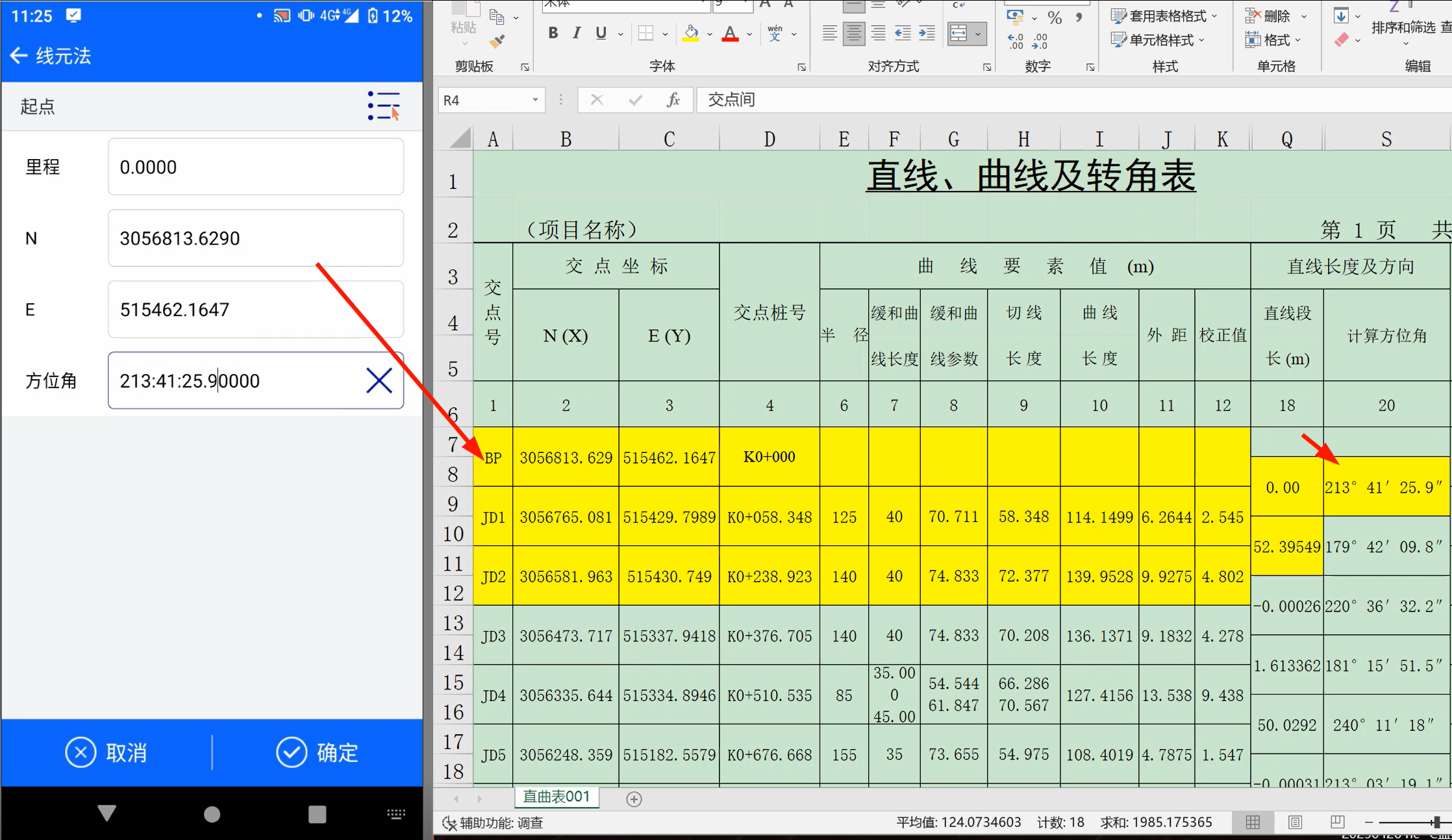Image resolution: width=1452 pixels, height=840 pixels.
Task: Clear the 方位角 field with X
Action: 379,380
